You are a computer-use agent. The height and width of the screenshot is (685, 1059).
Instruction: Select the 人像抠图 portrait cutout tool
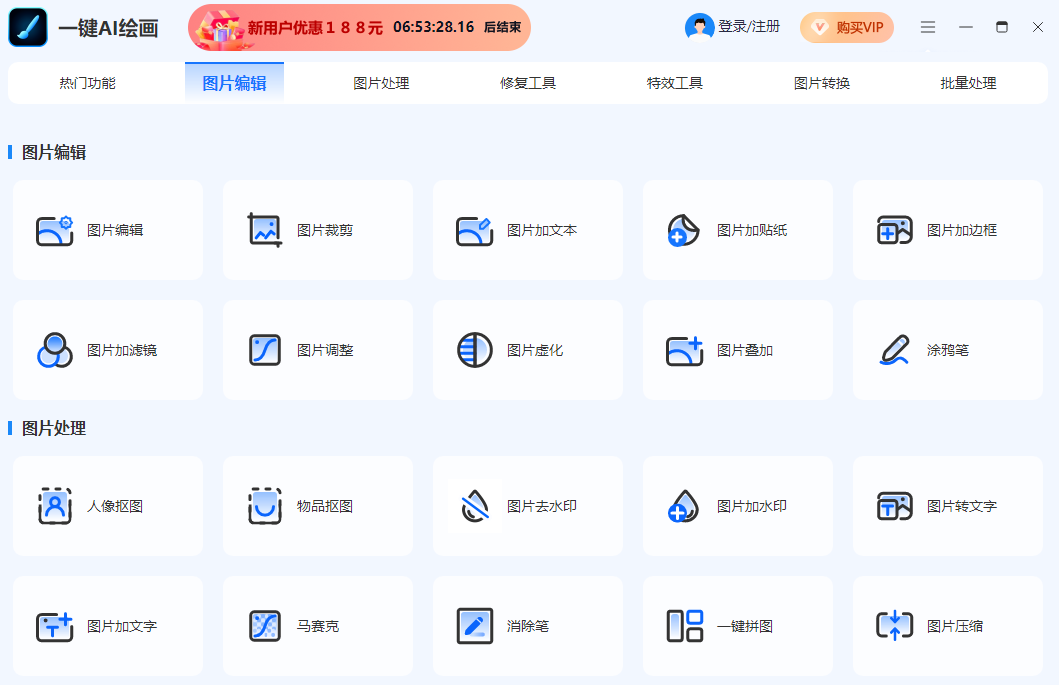[x=107, y=505]
